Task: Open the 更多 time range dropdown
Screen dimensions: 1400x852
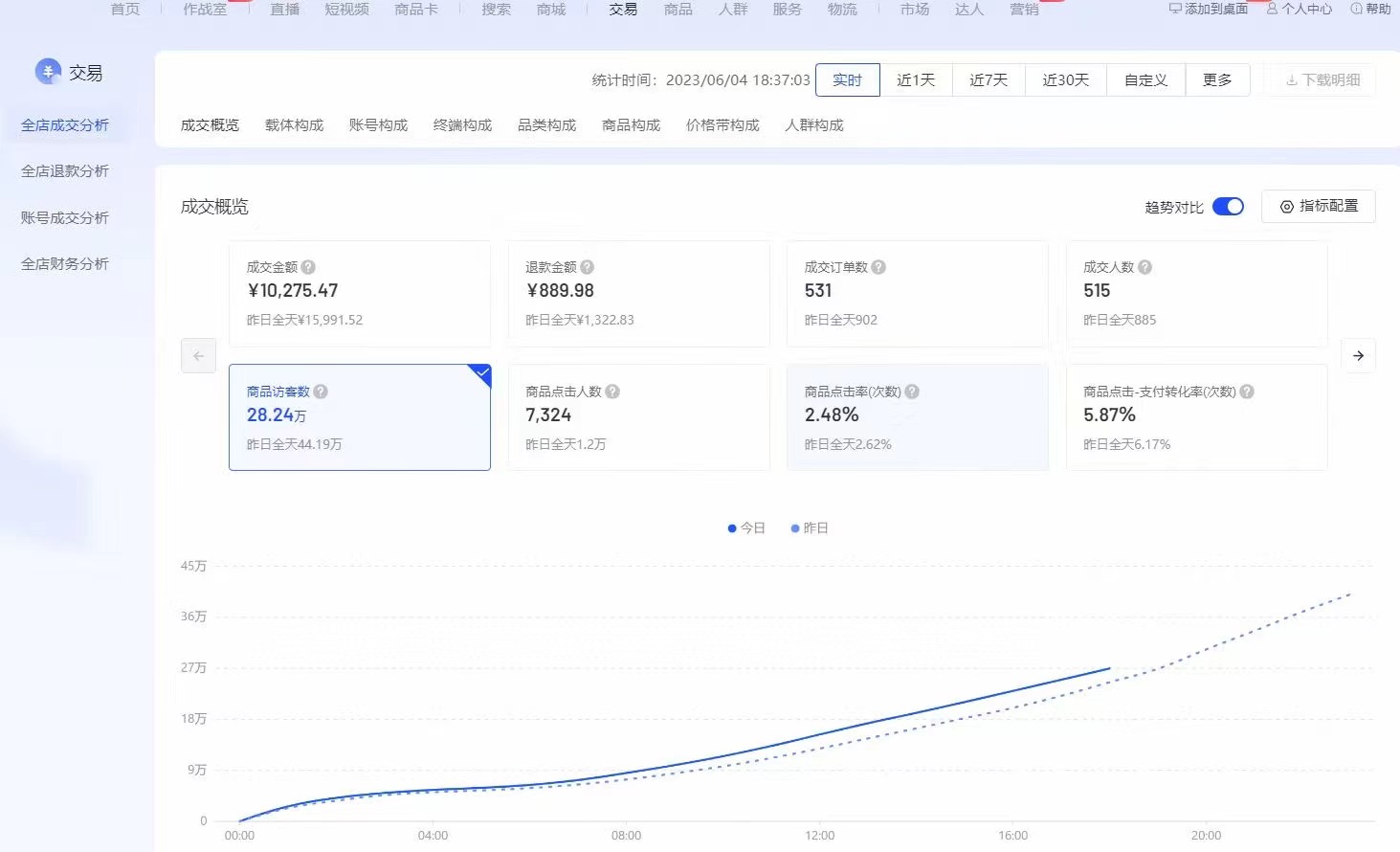Action: tap(1217, 80)
